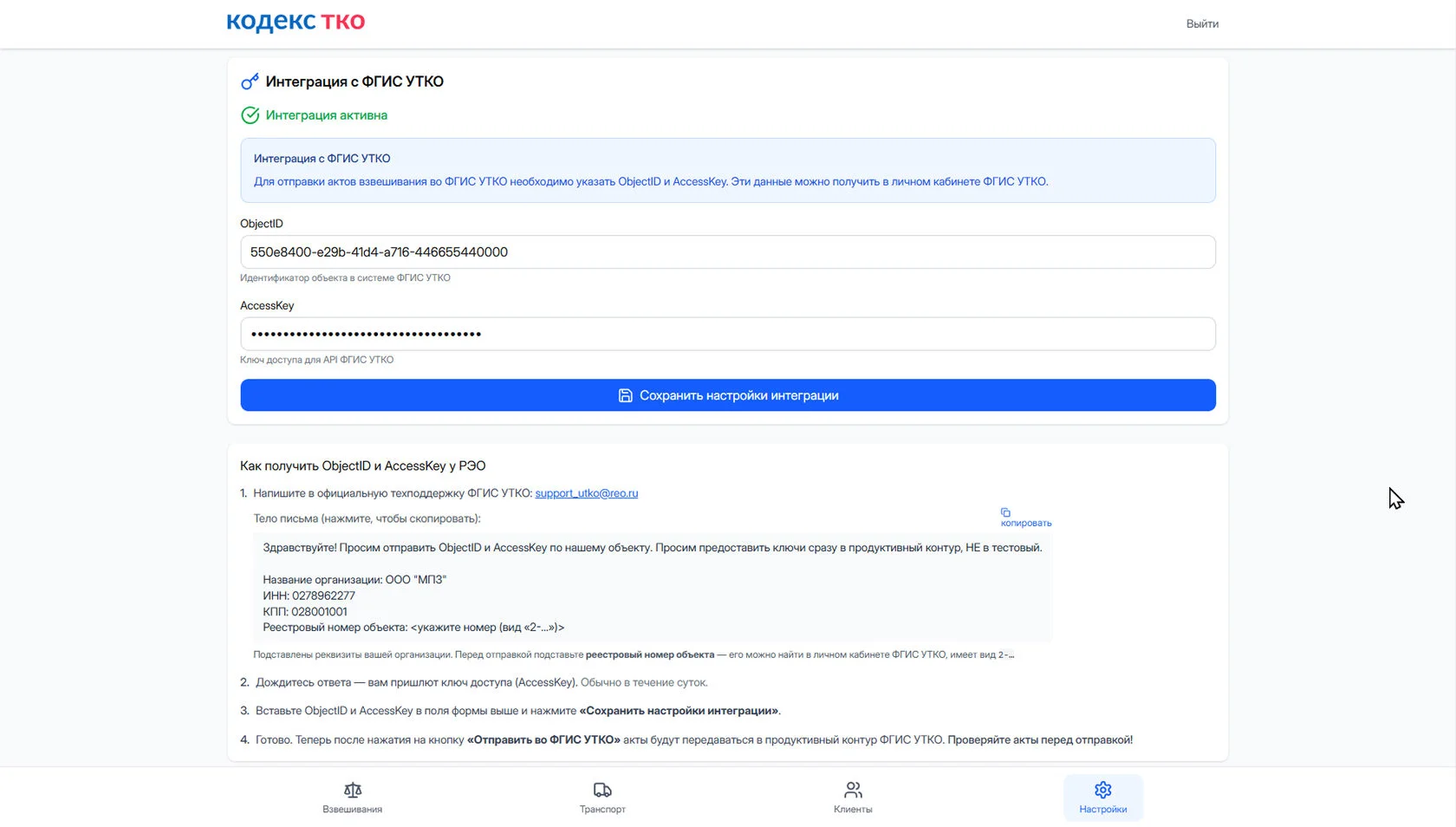Click the scales icon for Взвешивания
Screen dimensions: 1456x827
(353, 790)
